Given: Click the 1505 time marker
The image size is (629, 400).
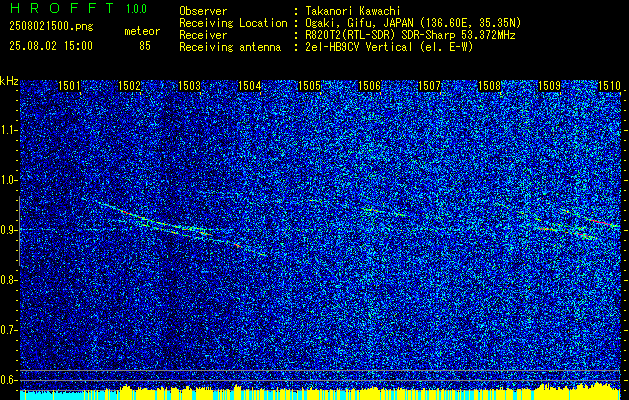Looking at the screenshot, I should coord(309,86).
